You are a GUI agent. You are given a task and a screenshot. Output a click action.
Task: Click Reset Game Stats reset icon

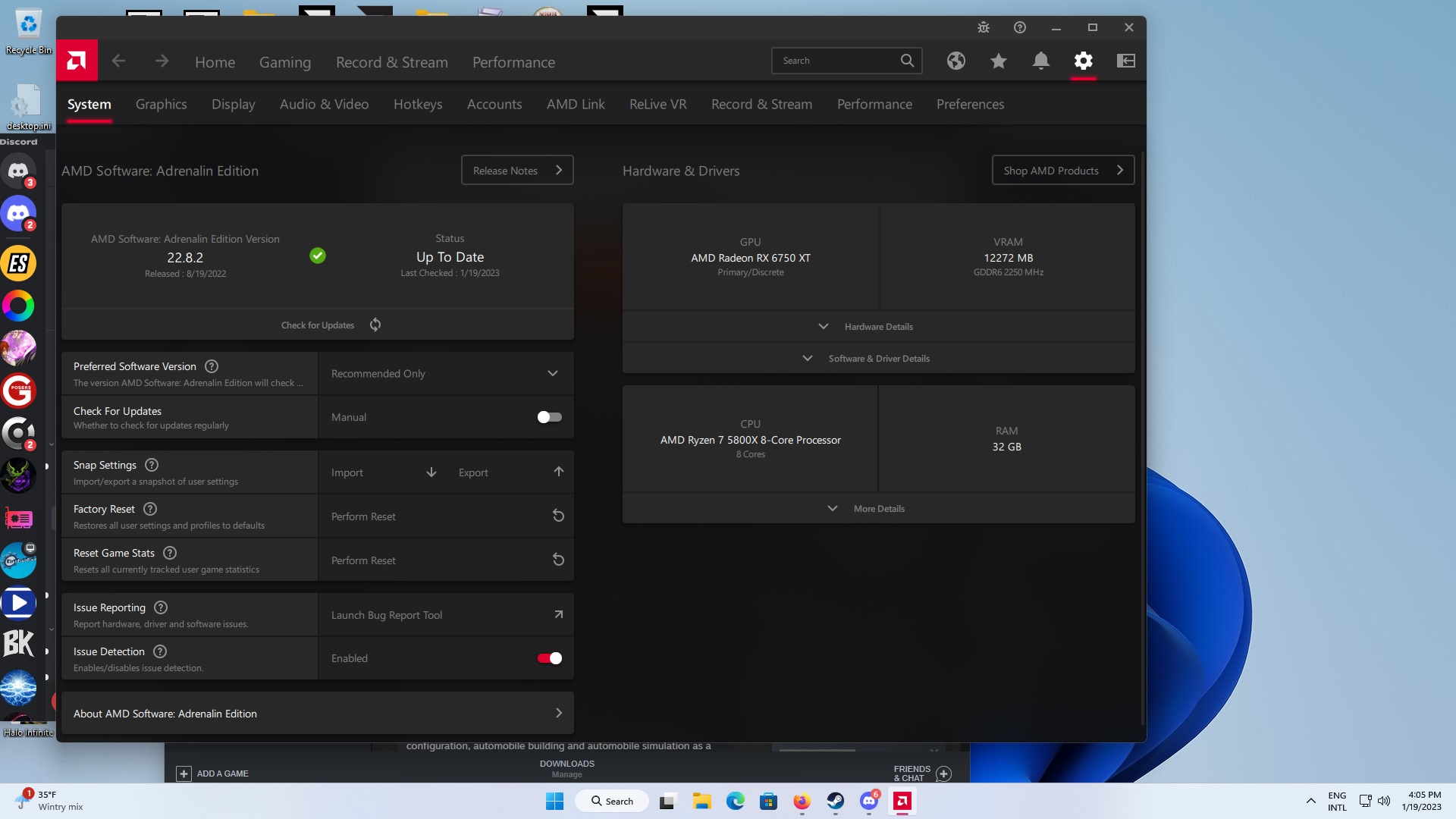point(558,560)
